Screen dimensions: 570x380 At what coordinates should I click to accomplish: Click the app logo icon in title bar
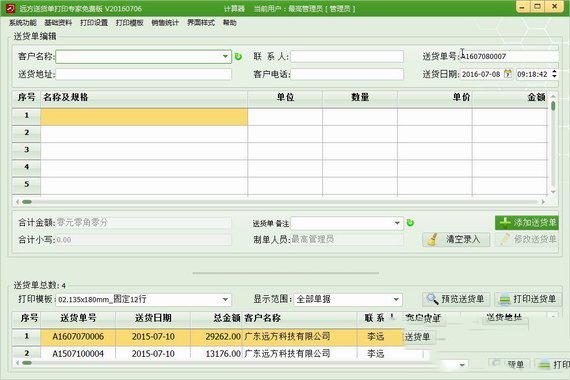pyautogui.click(x=11, y=8)
